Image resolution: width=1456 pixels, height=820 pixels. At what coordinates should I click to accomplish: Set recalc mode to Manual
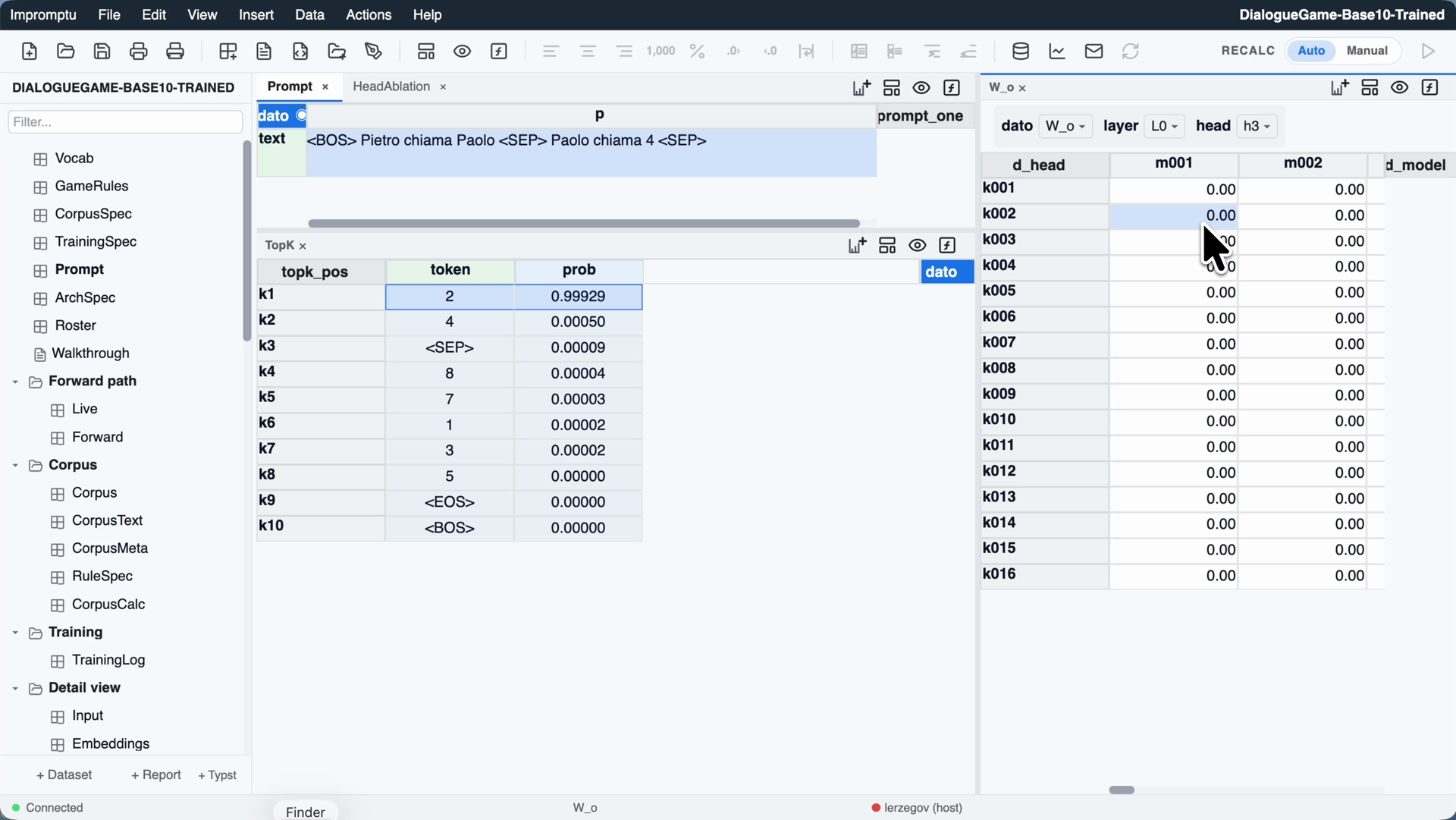(1367, 51)
